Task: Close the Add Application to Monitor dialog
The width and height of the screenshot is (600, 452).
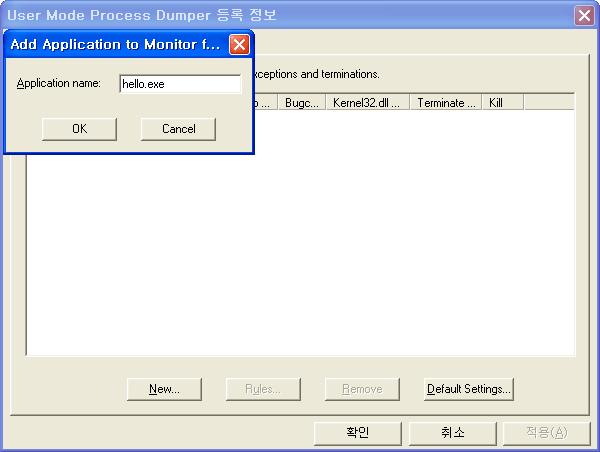Action: tap(239, 45)
